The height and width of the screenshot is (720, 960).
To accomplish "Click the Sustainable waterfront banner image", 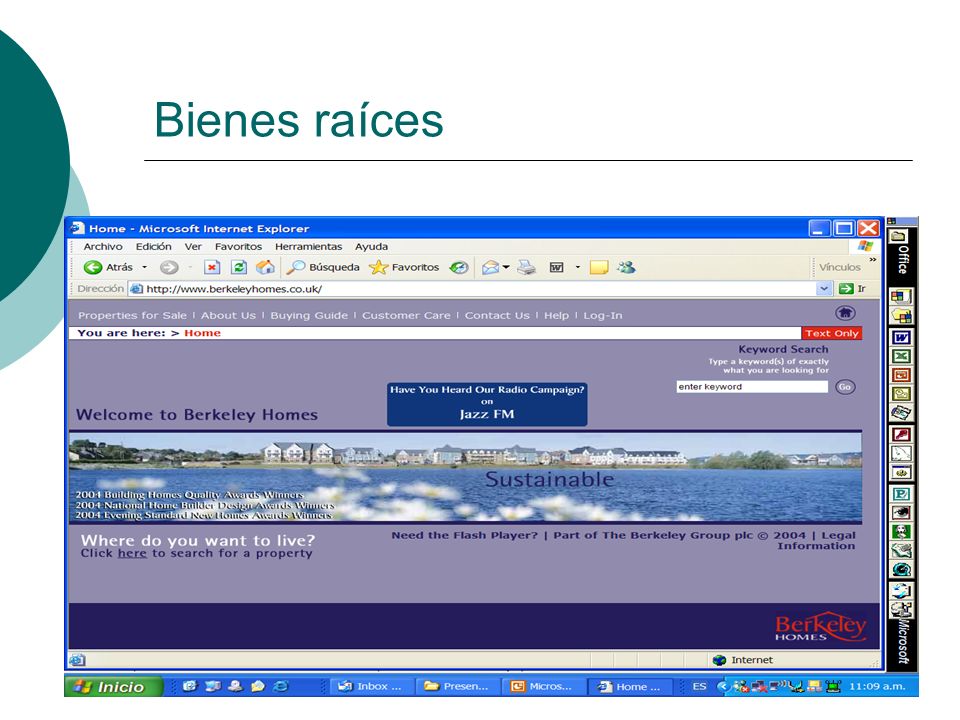I will [465, 478].
